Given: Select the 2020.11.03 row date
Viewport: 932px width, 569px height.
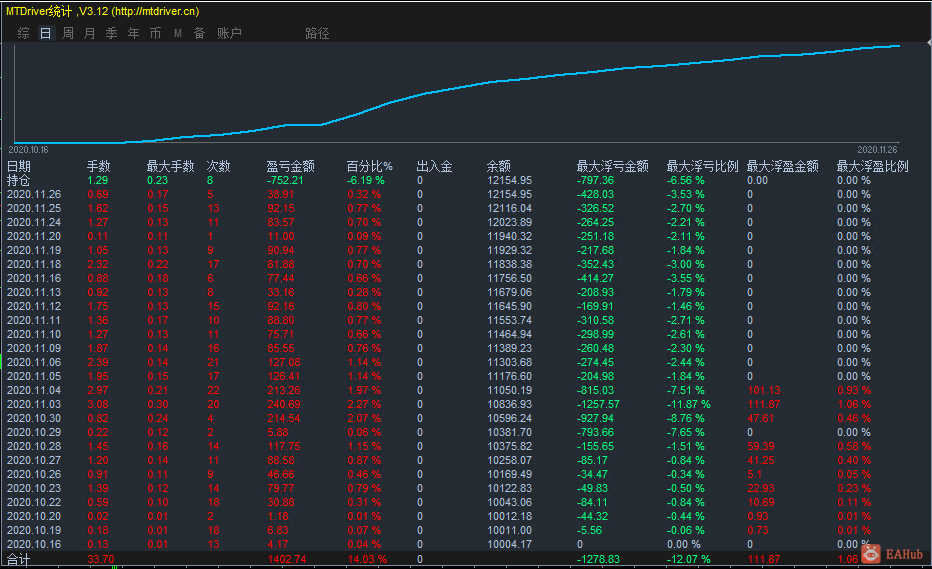Looking at the screenshot, I should click(x=33, y=404).
